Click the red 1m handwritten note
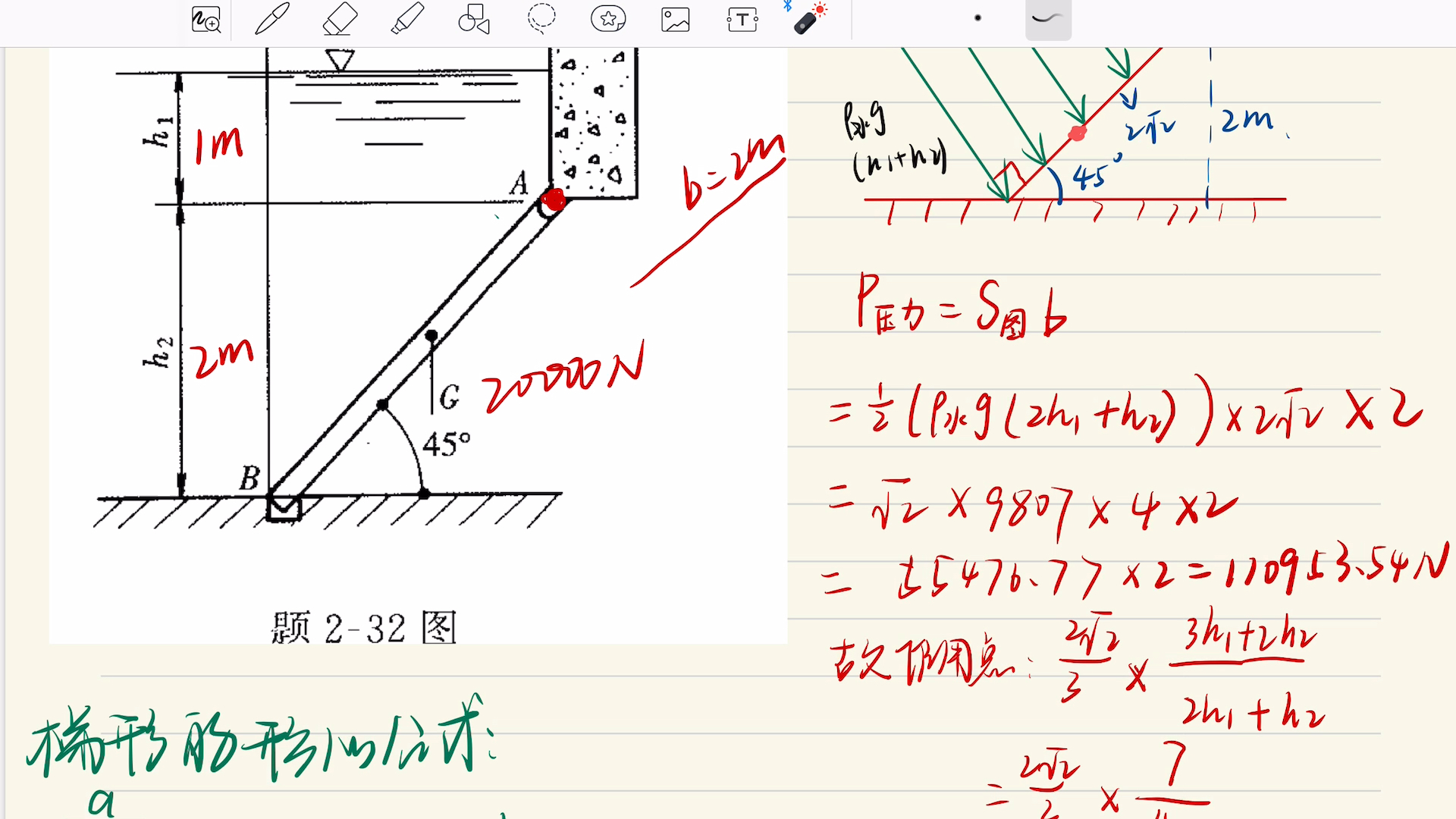1456x819 pixels. pyautogui.click(x=218, y=145)
